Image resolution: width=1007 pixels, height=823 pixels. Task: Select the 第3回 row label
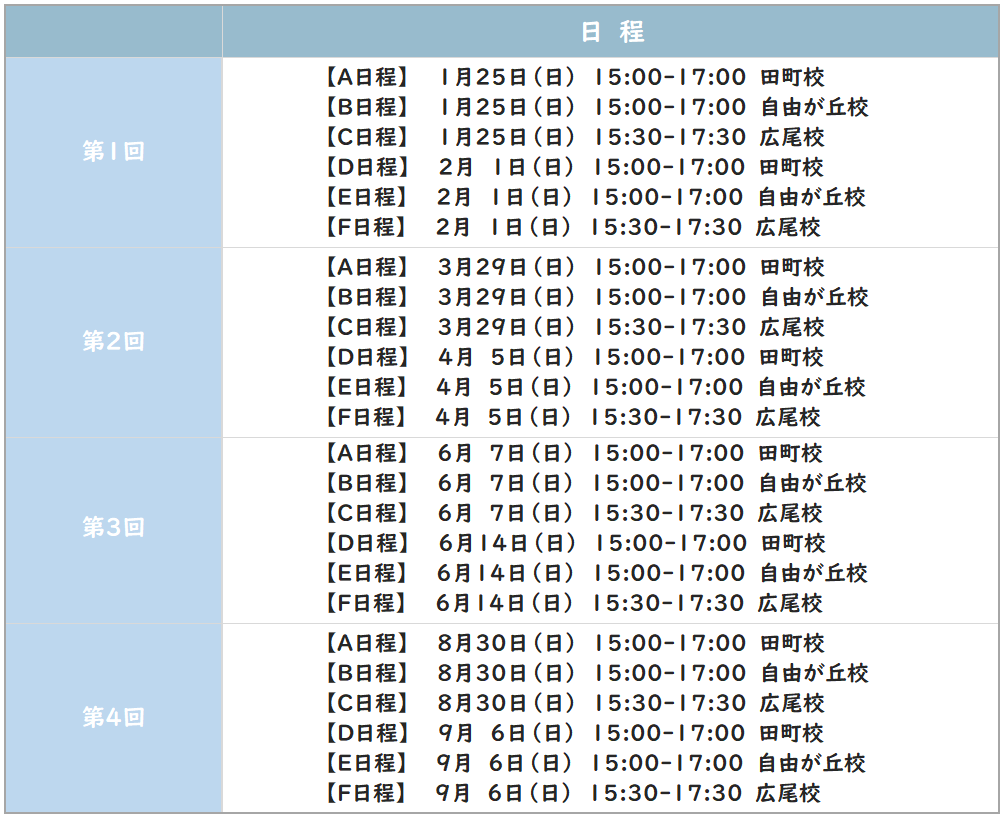pos(114,528)
